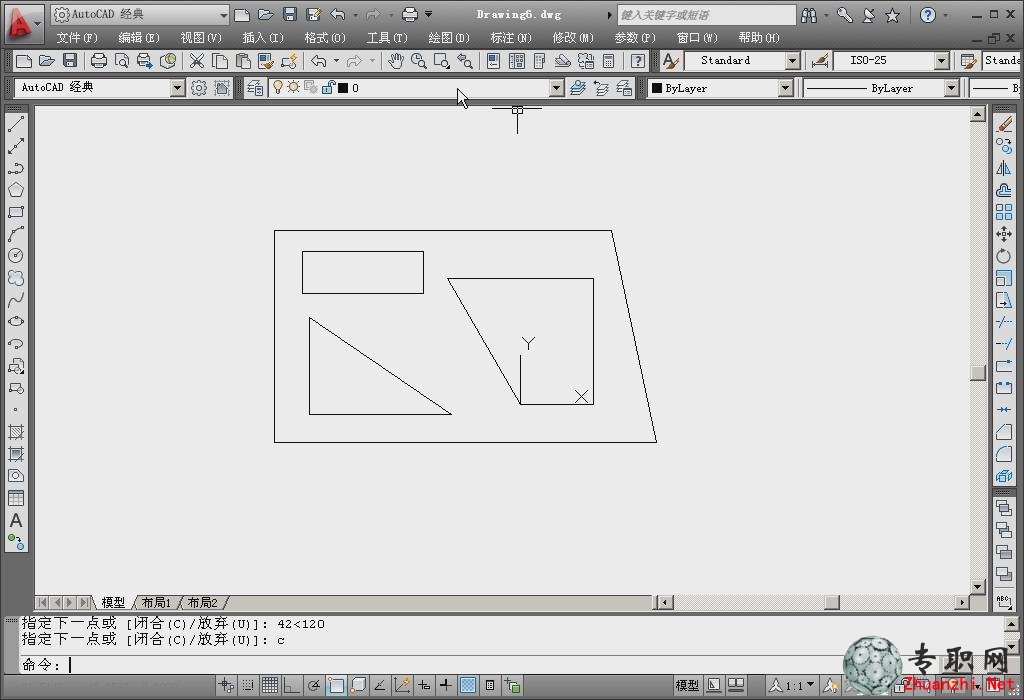Select the Chamfer tool
1024x700 pixels.
point(1004,432)
